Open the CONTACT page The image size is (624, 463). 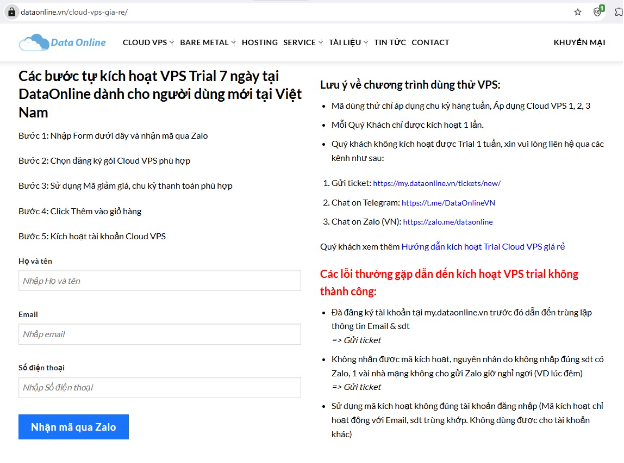coord(430,42)
